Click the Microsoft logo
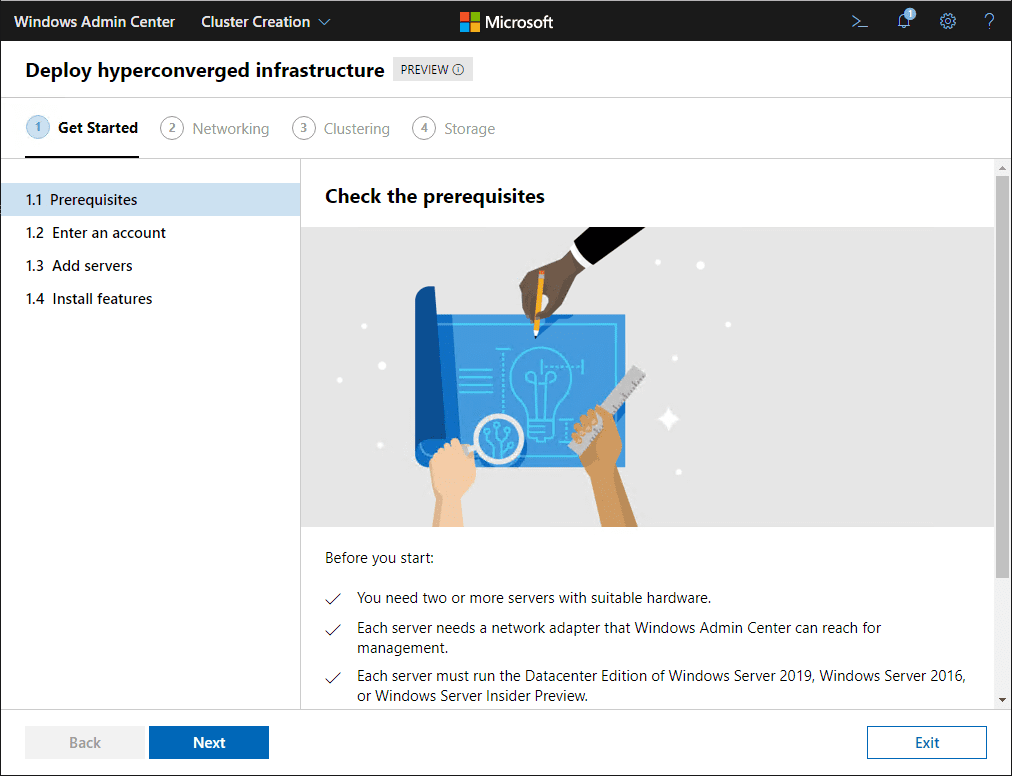Image resolution: width=1012 pixels, height=776 pixels. tap(506, 22)
